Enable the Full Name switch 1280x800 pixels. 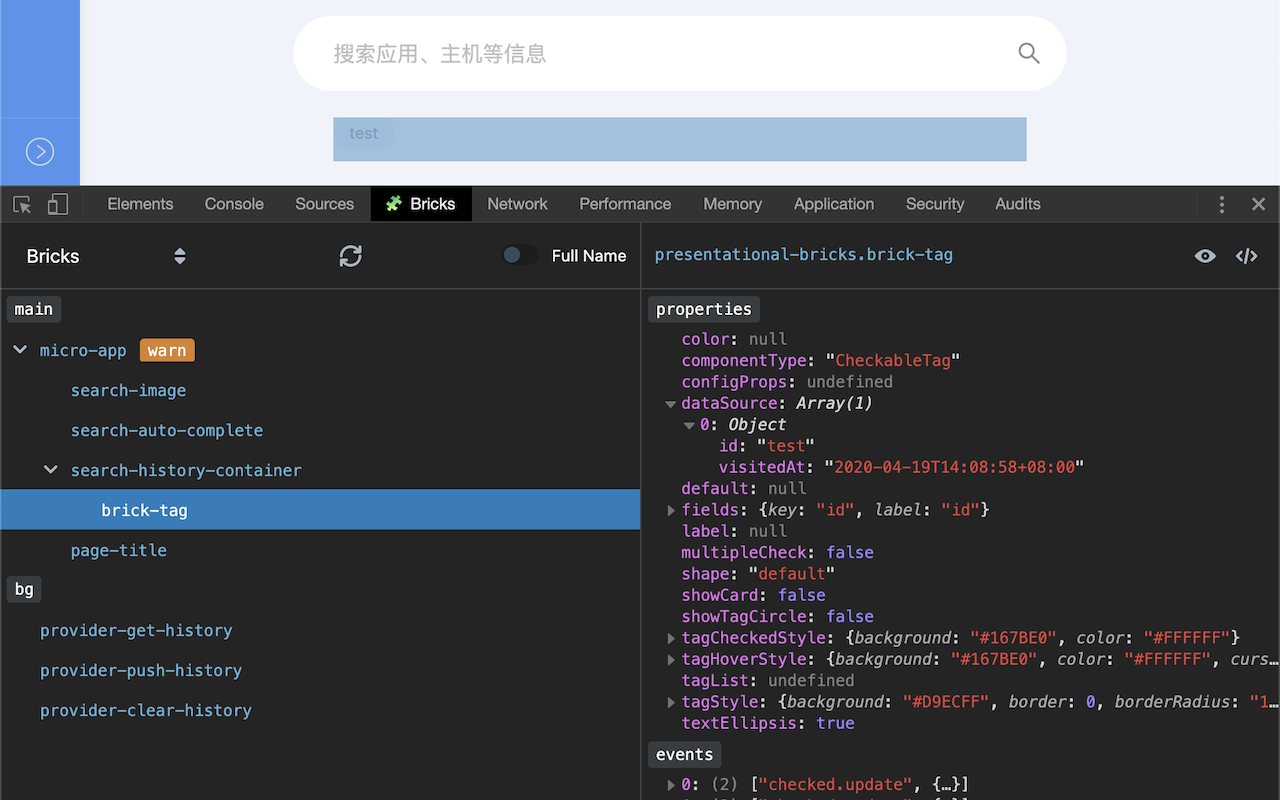[519, 255]
